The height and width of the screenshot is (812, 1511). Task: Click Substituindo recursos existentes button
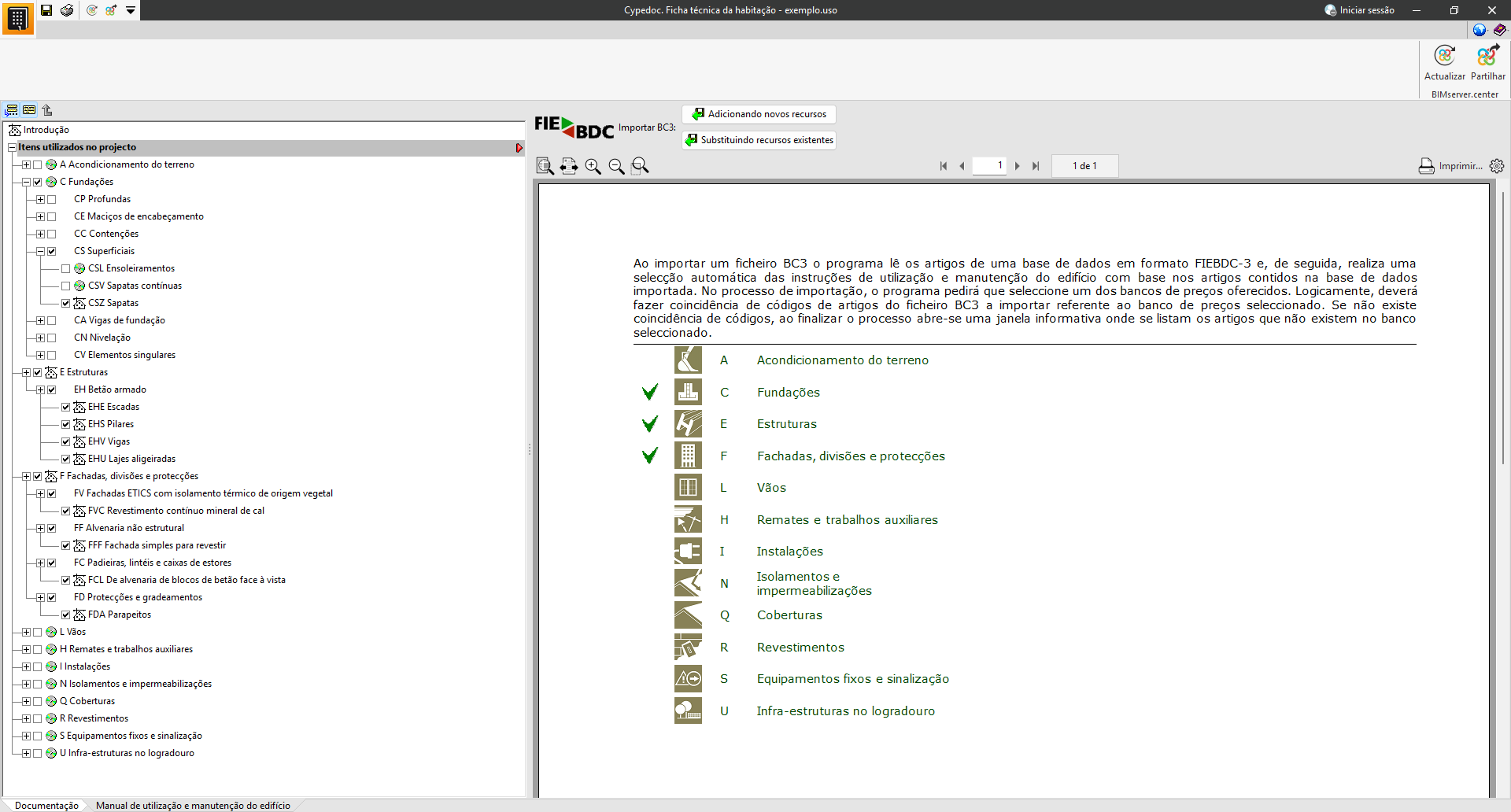point(759,140)
